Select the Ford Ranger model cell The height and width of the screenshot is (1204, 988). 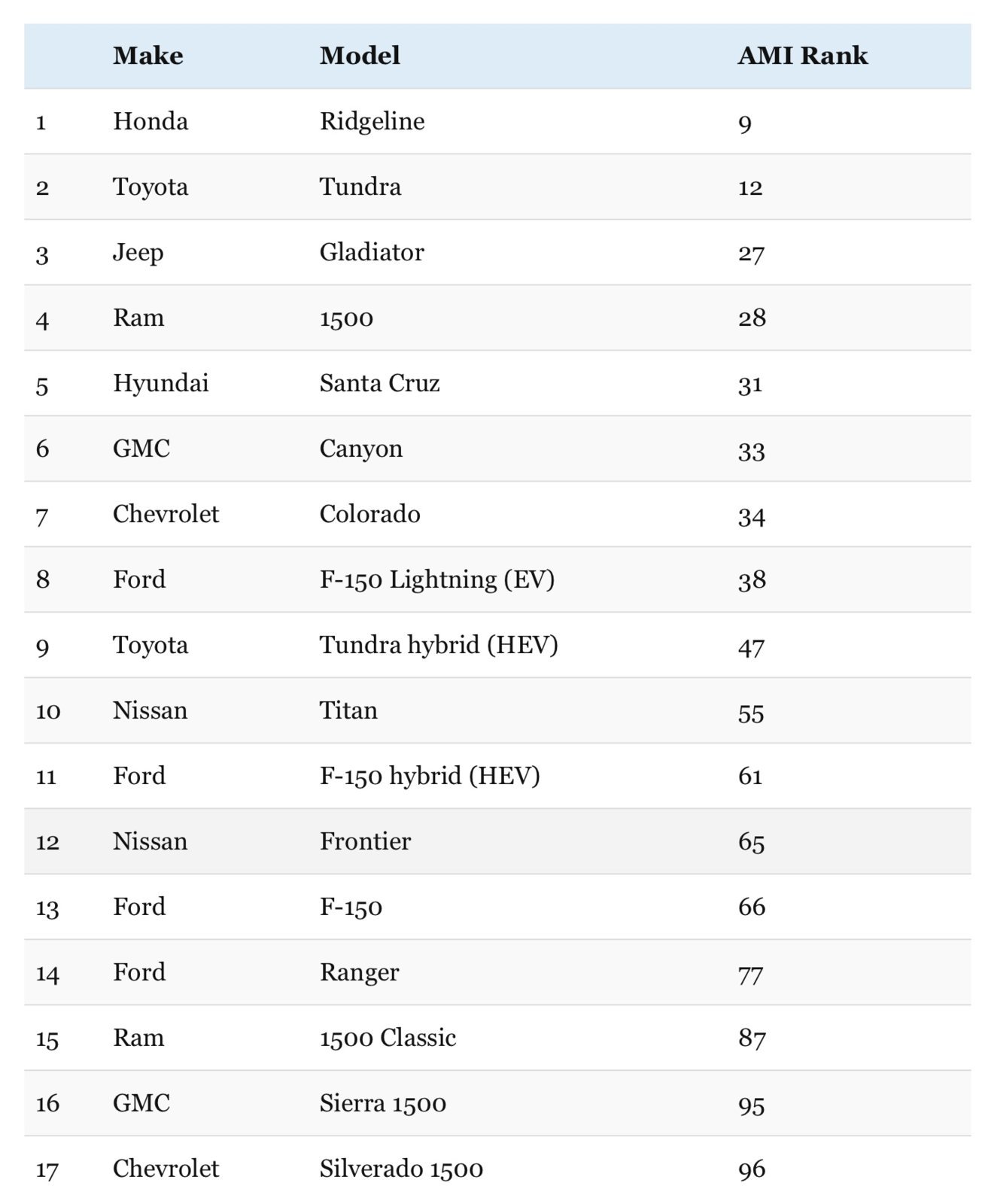click(359, 972)
